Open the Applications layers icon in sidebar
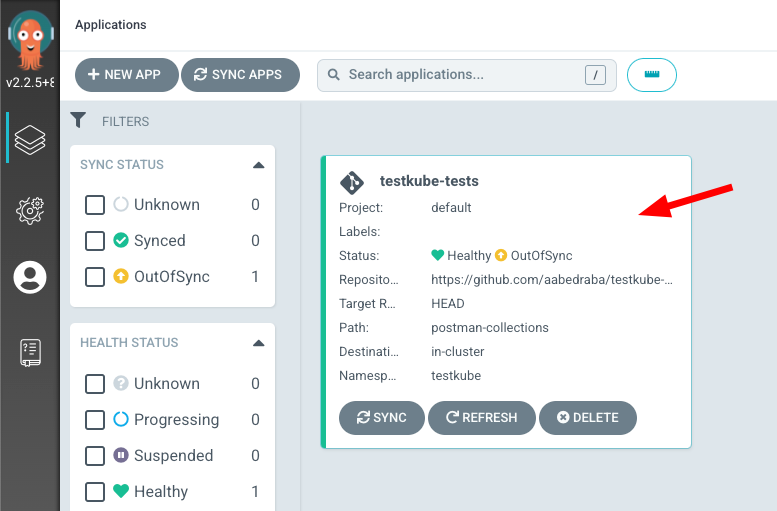 pos(30,139)
